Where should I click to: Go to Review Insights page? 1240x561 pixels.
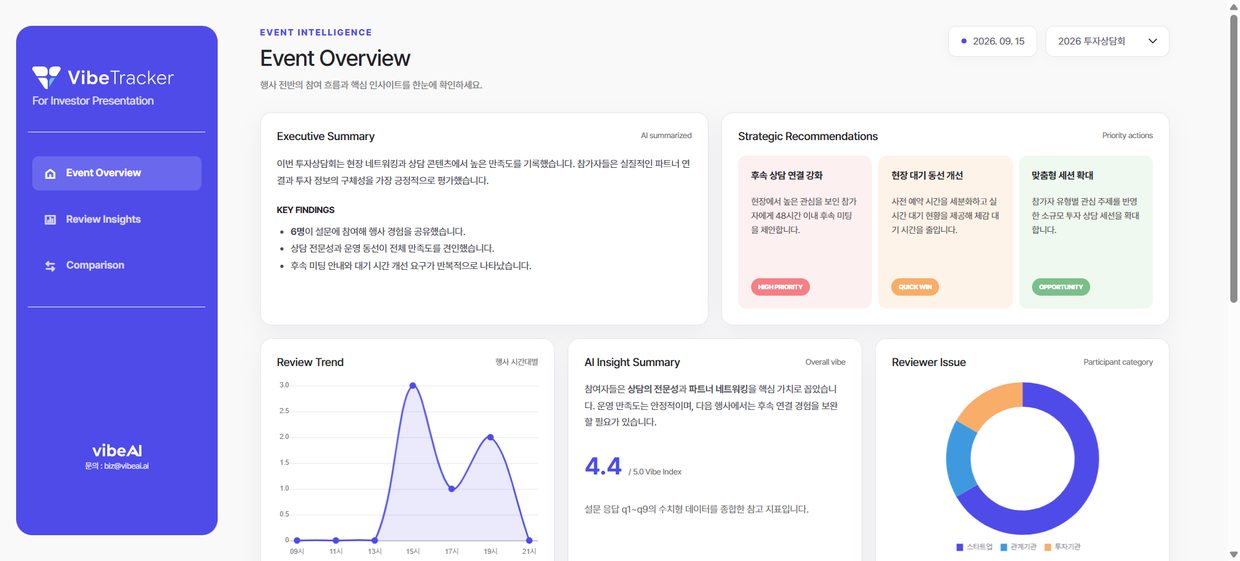[x=116, y=219]
